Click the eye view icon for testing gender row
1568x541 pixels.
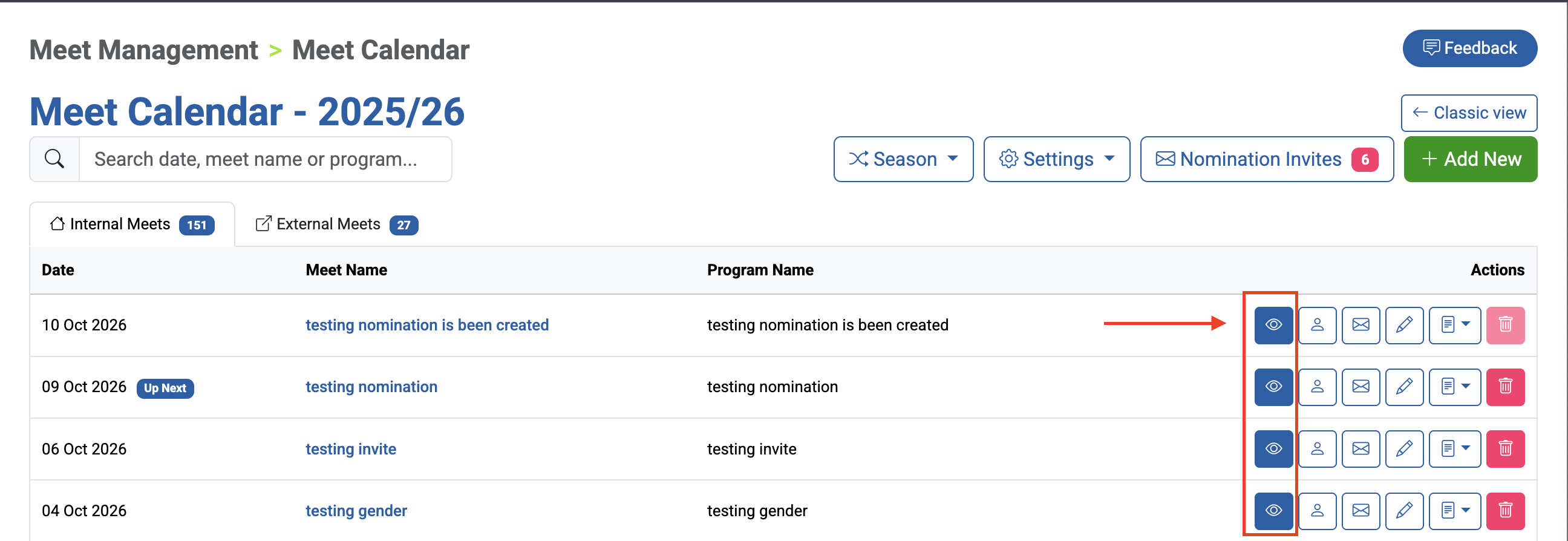pos(1273,511)
